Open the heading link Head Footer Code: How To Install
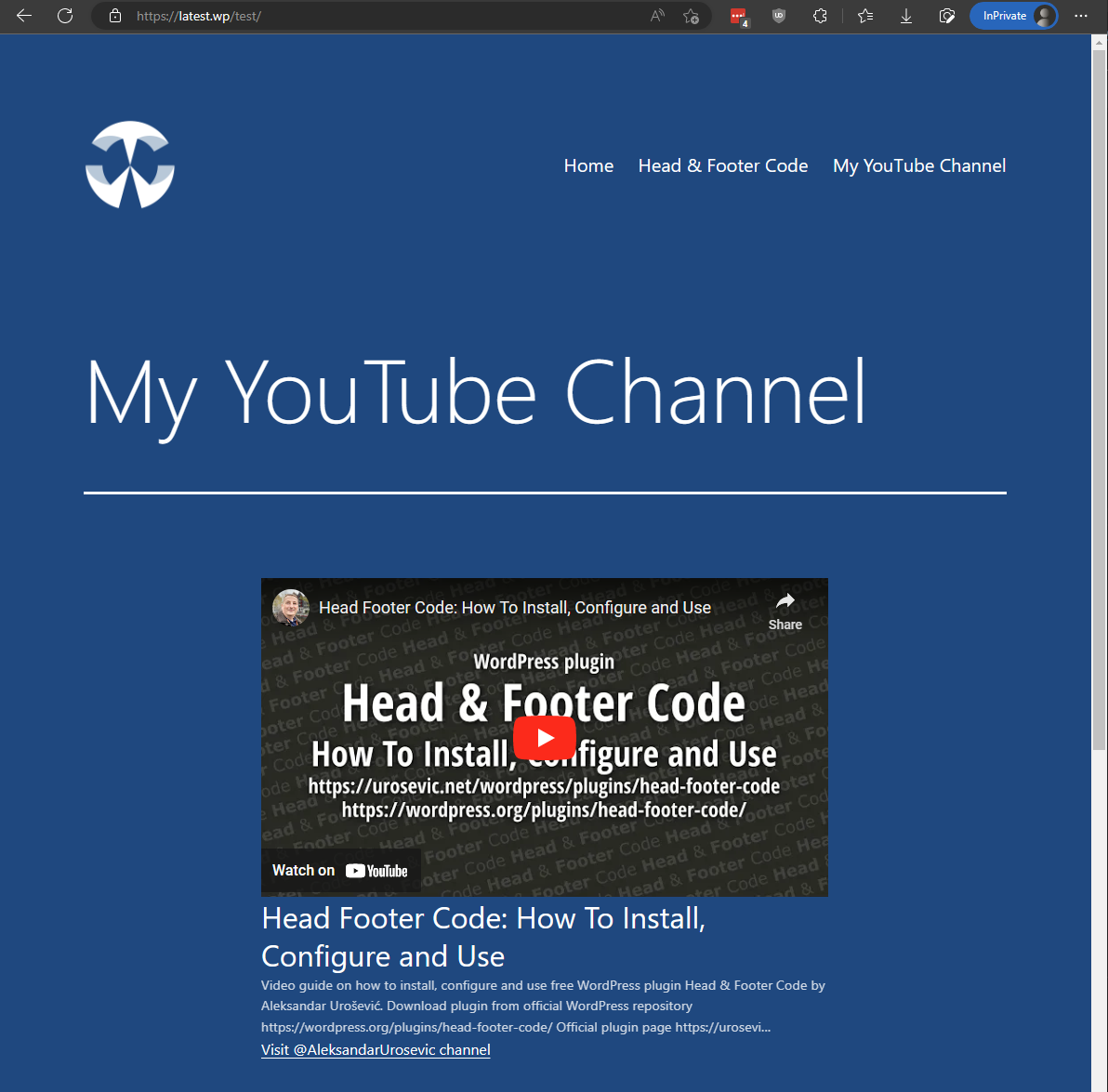 pyautogui.click(x=483, y=937)
